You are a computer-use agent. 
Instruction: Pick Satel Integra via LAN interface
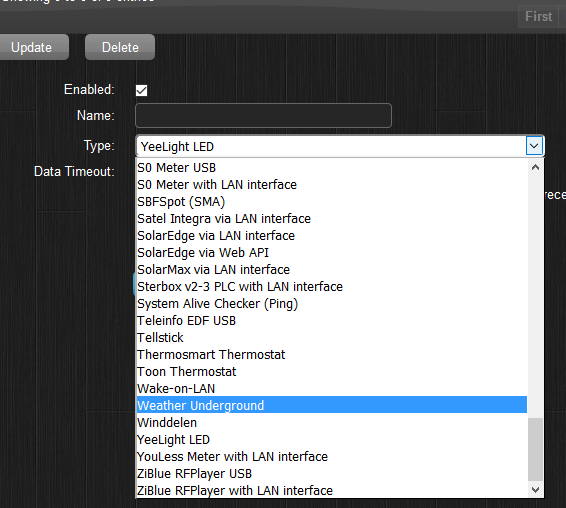(x=331, y=218)
